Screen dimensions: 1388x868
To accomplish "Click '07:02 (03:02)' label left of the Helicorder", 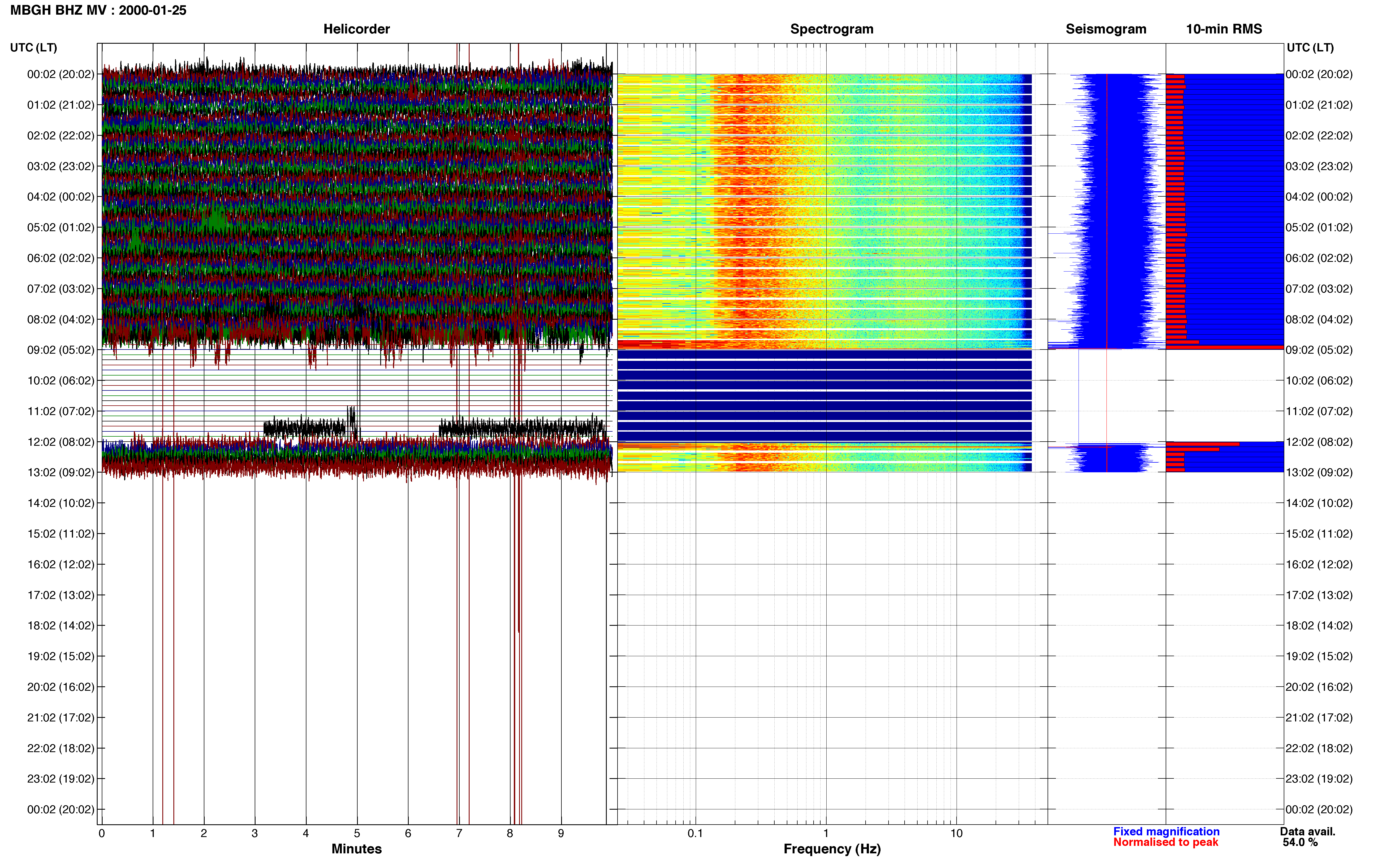I will click(x=60, y=289).
